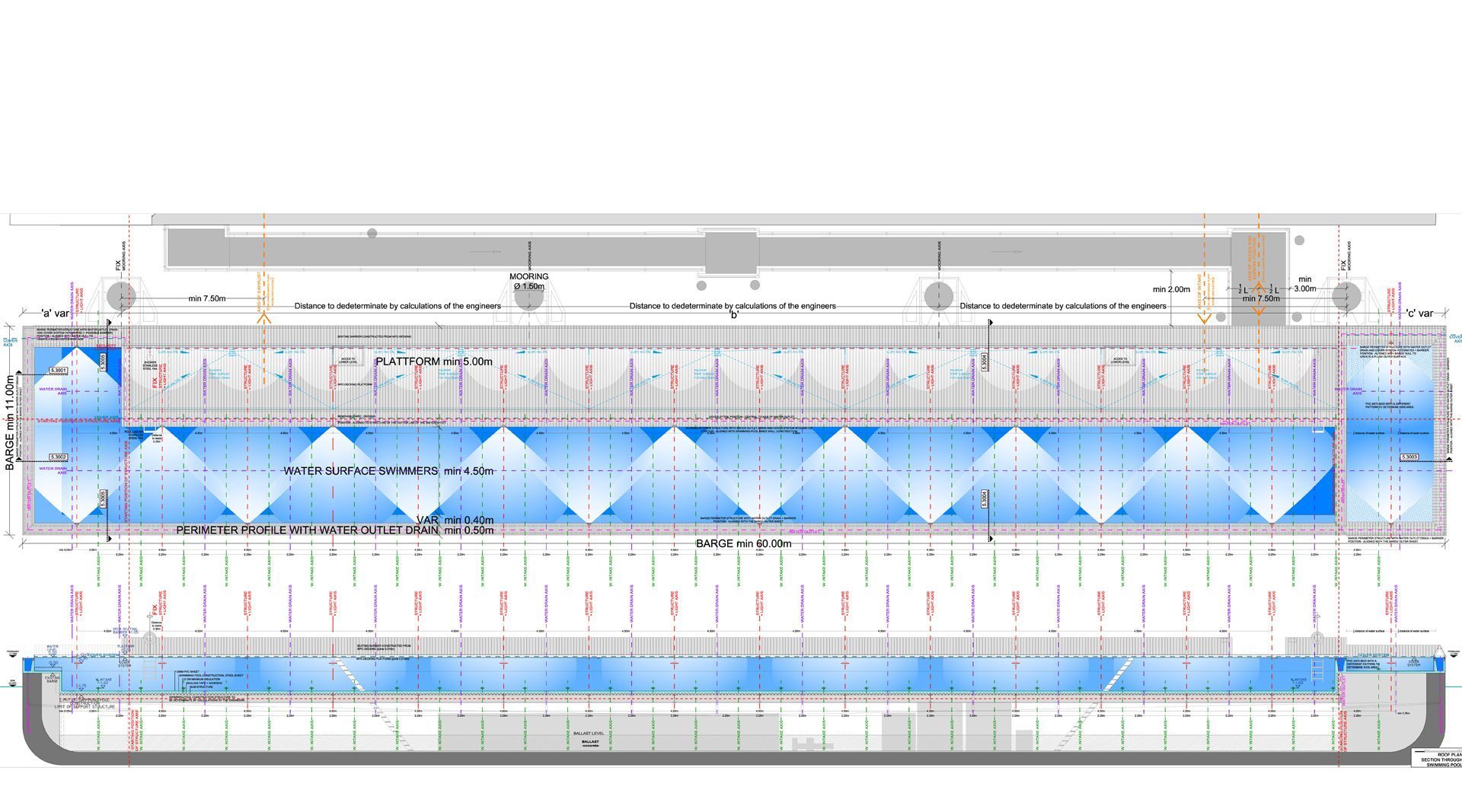Click the PLATTFORM min 5.00m label
This screenshot has width=1462, height=812.
(434, 361)
